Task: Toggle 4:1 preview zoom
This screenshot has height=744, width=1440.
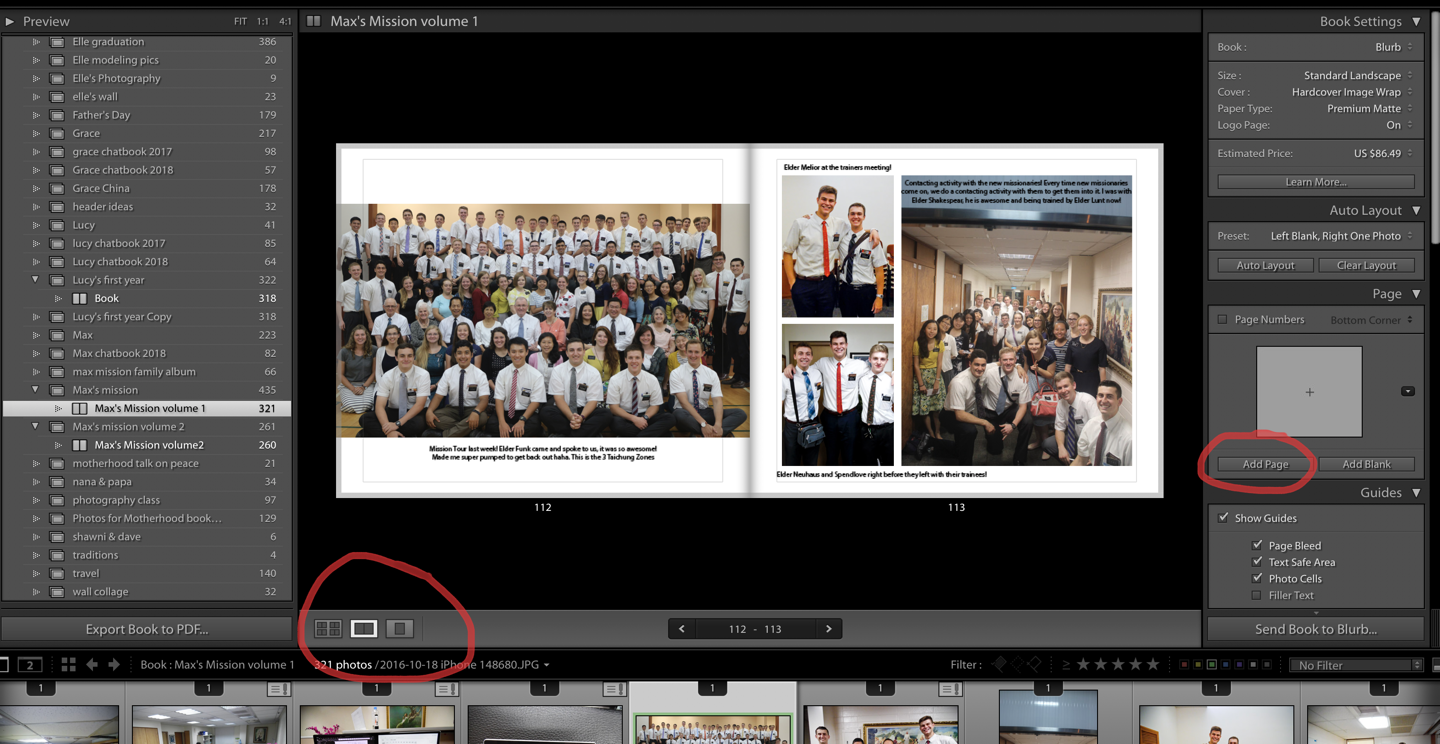Action: [x=285, y=21]
